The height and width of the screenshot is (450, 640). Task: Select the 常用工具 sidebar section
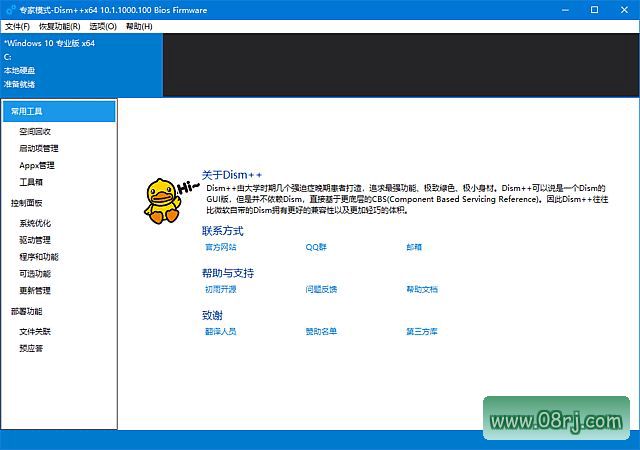point(59,111)
